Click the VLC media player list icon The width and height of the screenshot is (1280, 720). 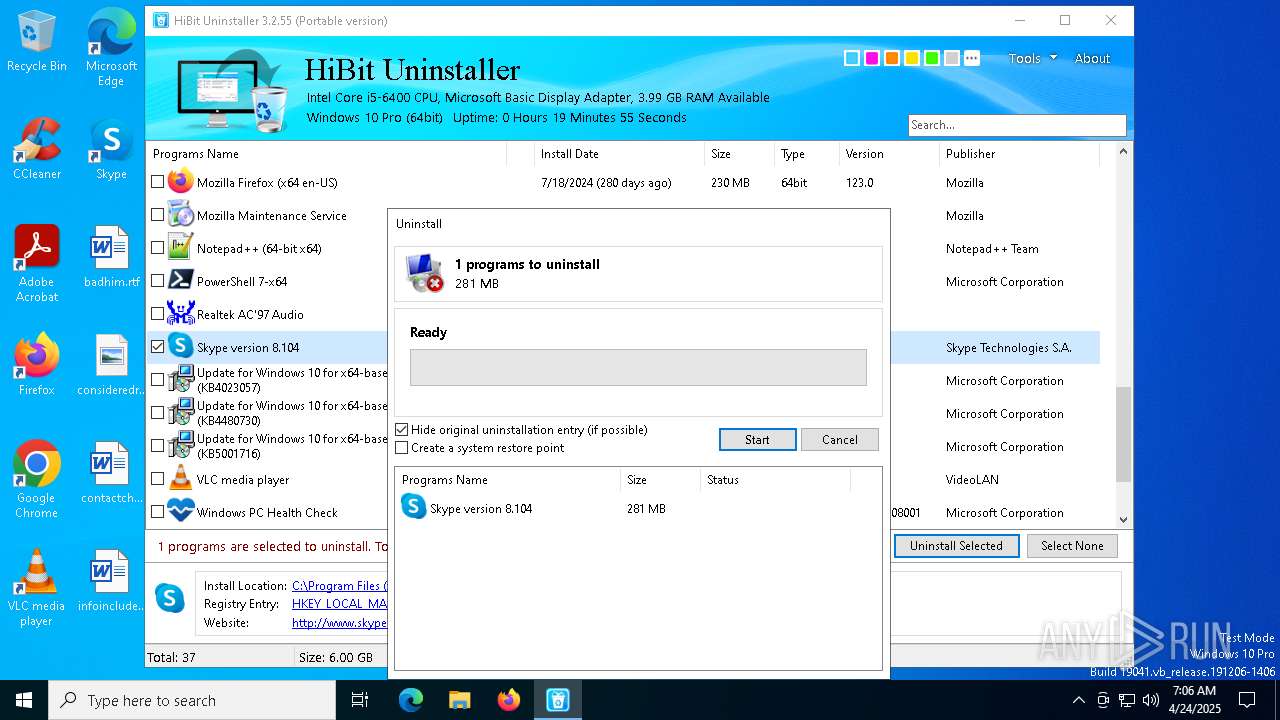(x=180, y=479)
